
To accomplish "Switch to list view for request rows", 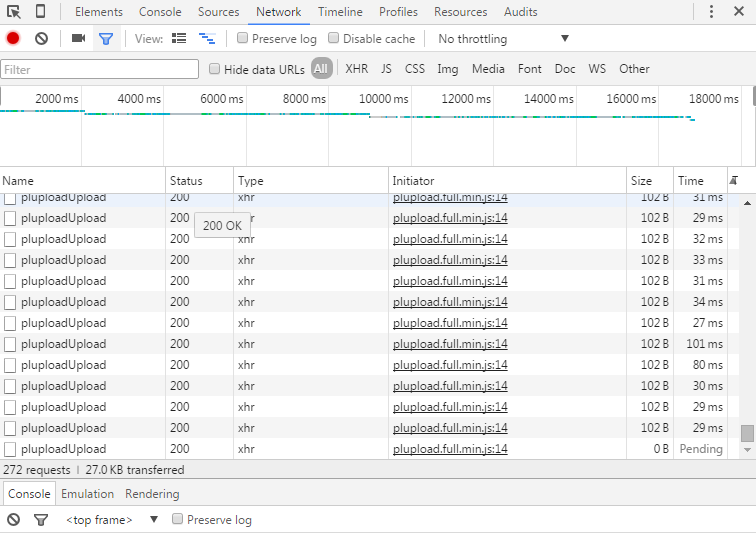I will [179, 39].
